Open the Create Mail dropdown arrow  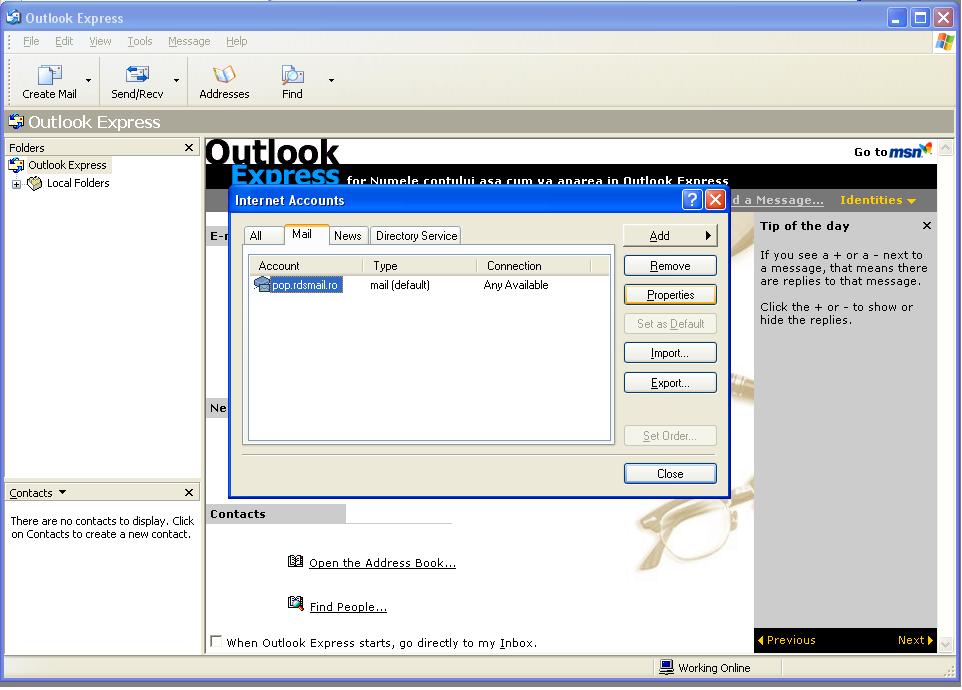click(x=88, y=80)
